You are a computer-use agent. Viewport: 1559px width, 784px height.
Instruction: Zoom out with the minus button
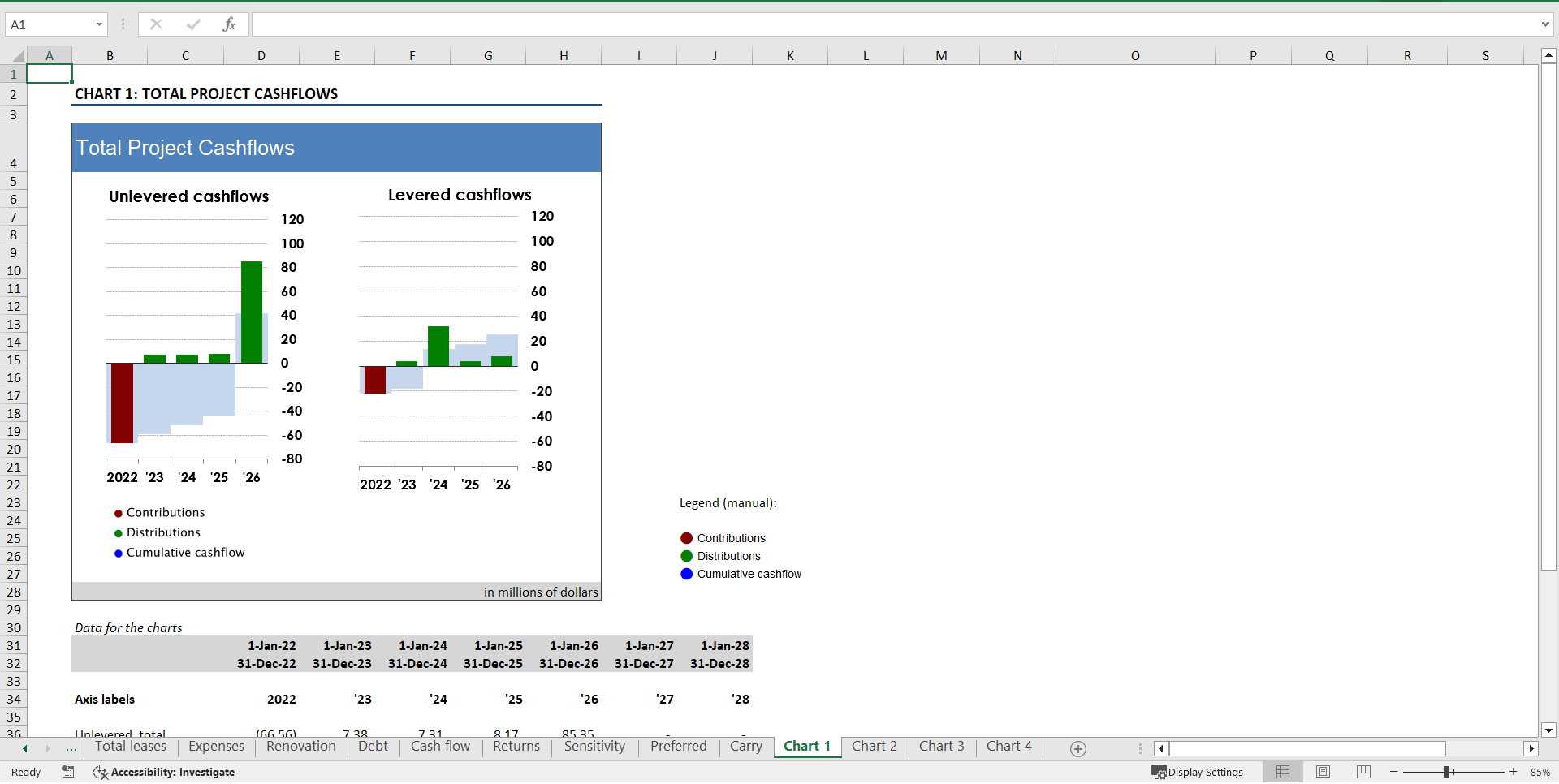coord(1394,772)
